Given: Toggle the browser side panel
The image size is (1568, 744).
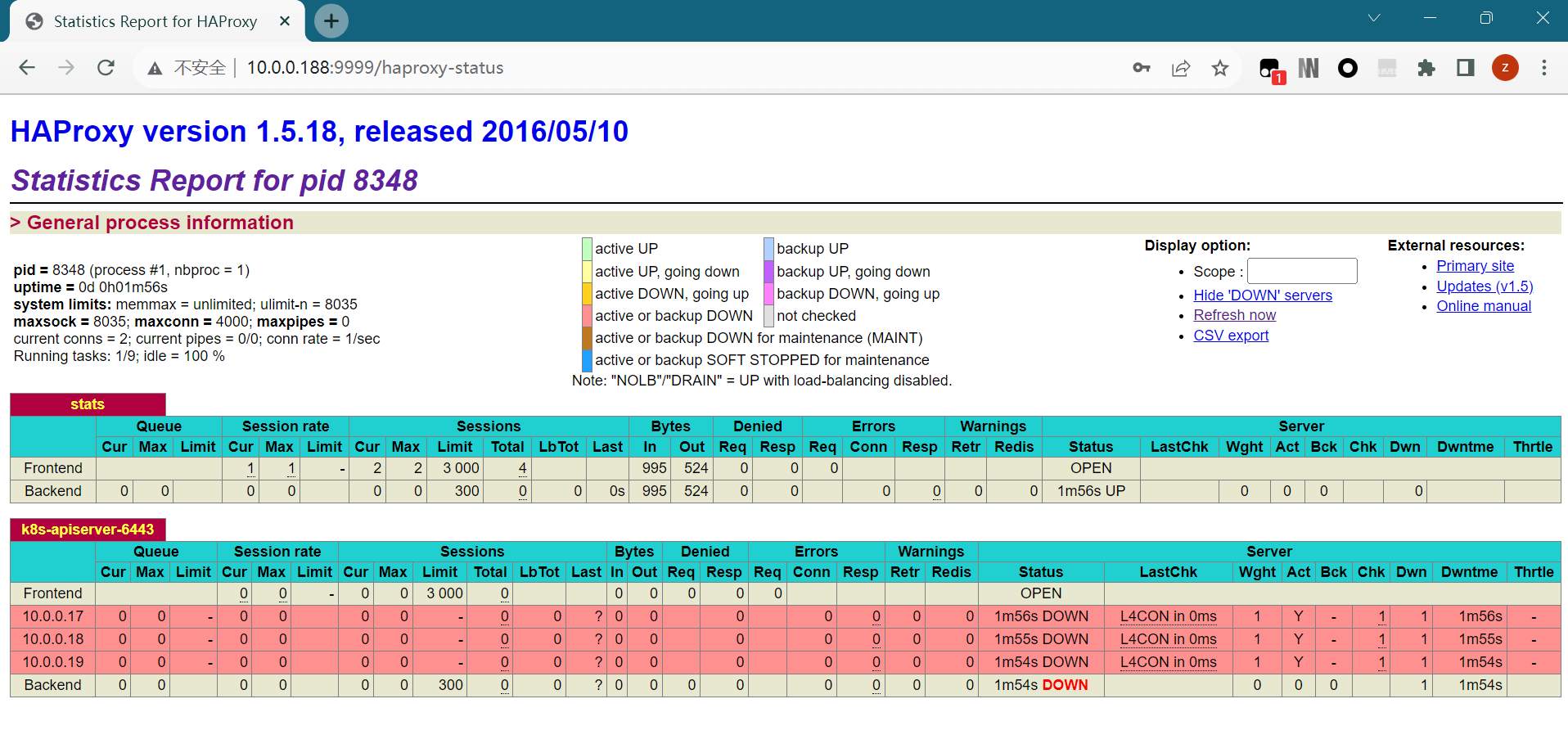Looking at the screenshot, I should tap(1466, 68).
